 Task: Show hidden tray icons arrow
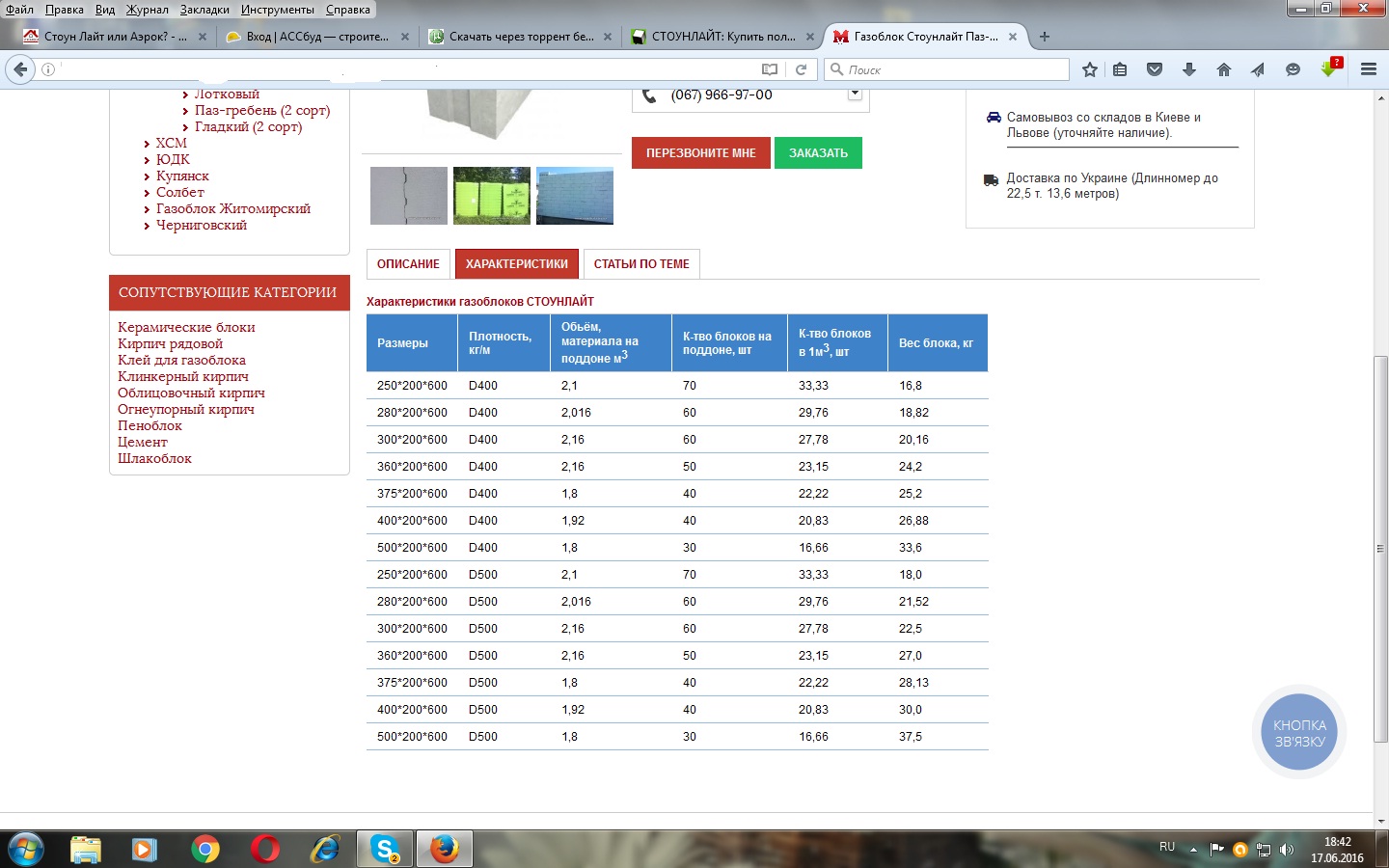pyautogui.click(x=1193, y=850)
